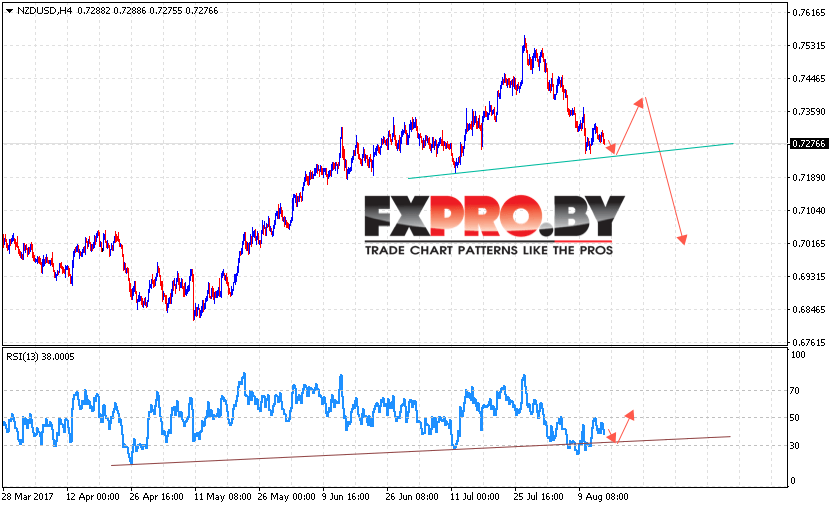Click the 9 Jun 16:00 time label
Image resolution: width=830 pixels, height=508 pixels.
pos(346,496)
